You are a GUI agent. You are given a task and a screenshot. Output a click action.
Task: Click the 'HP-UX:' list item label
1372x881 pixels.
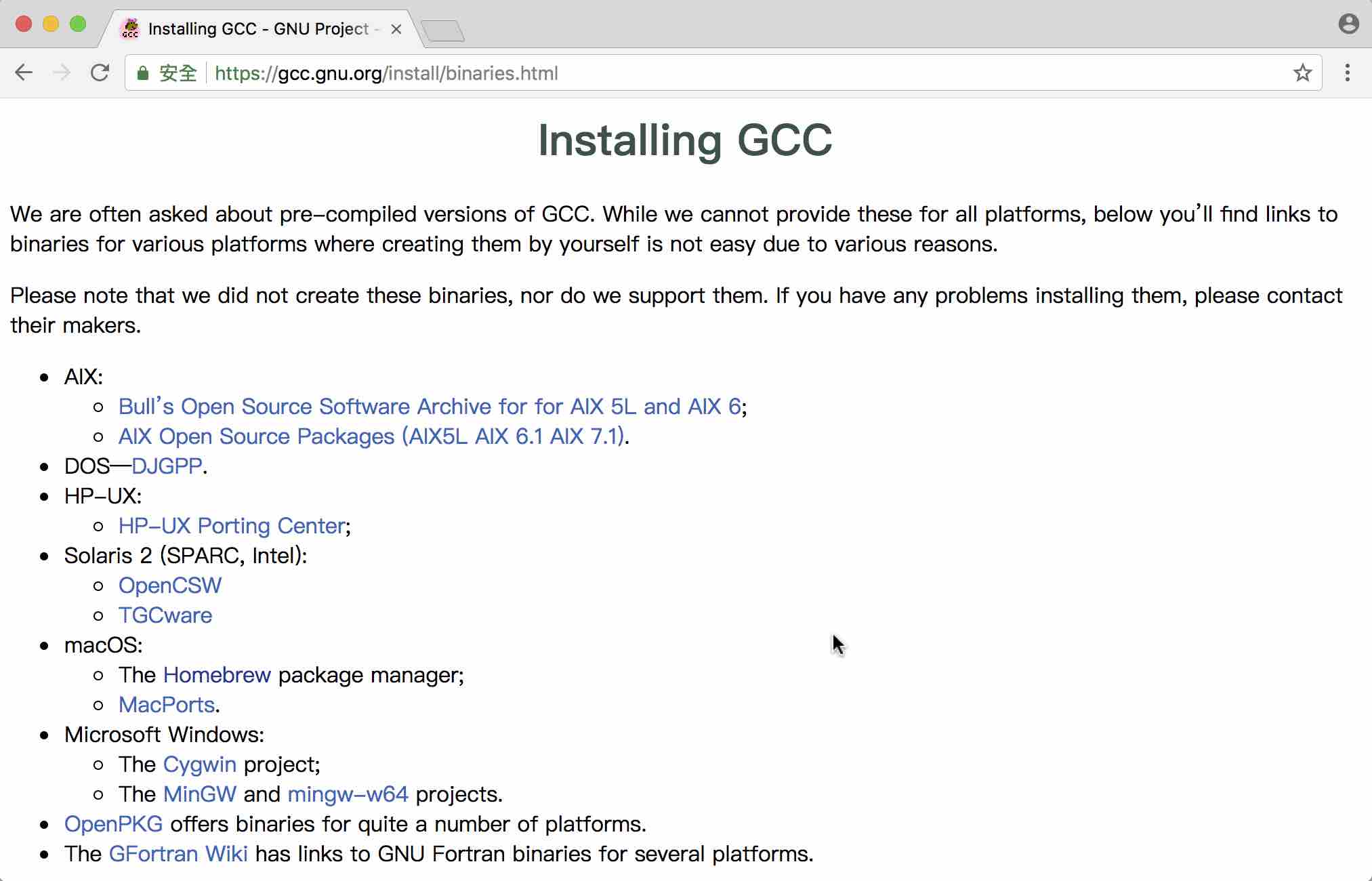pos(103,496)
